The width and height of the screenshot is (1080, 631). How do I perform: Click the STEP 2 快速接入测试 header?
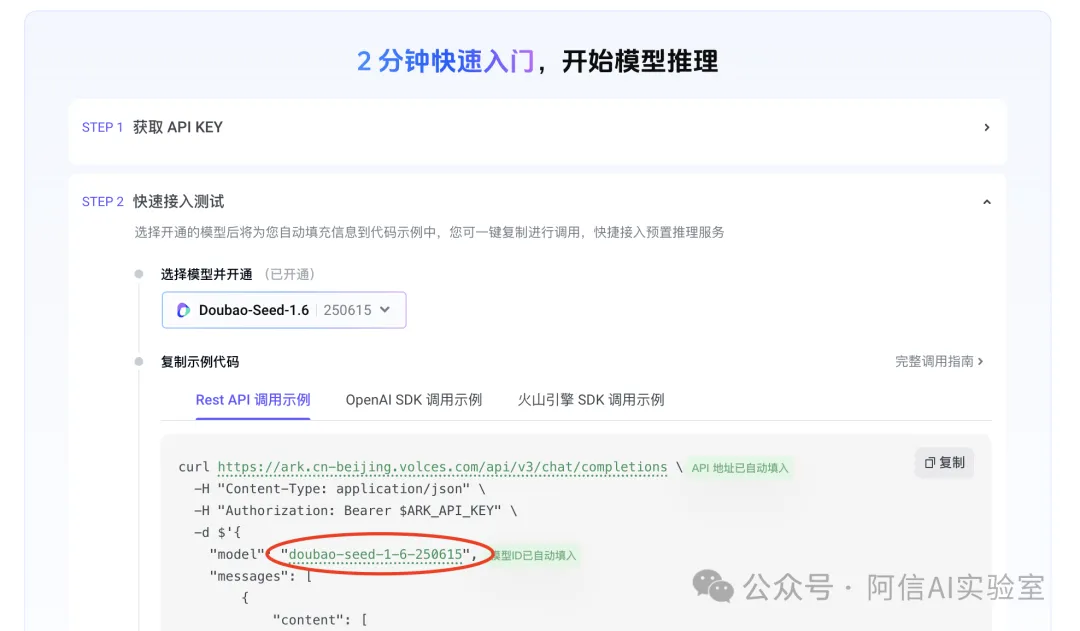click(153, 202)
